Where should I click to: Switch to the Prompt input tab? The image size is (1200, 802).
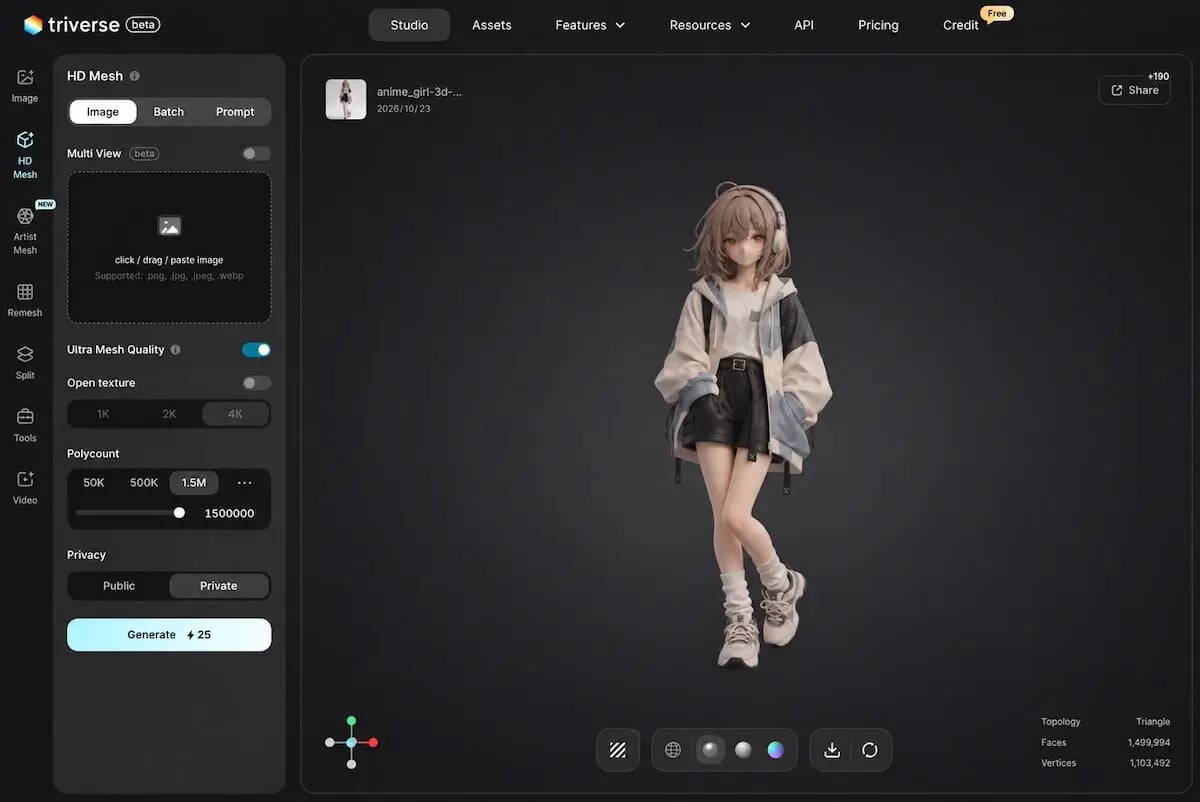(x=235, y=112)
